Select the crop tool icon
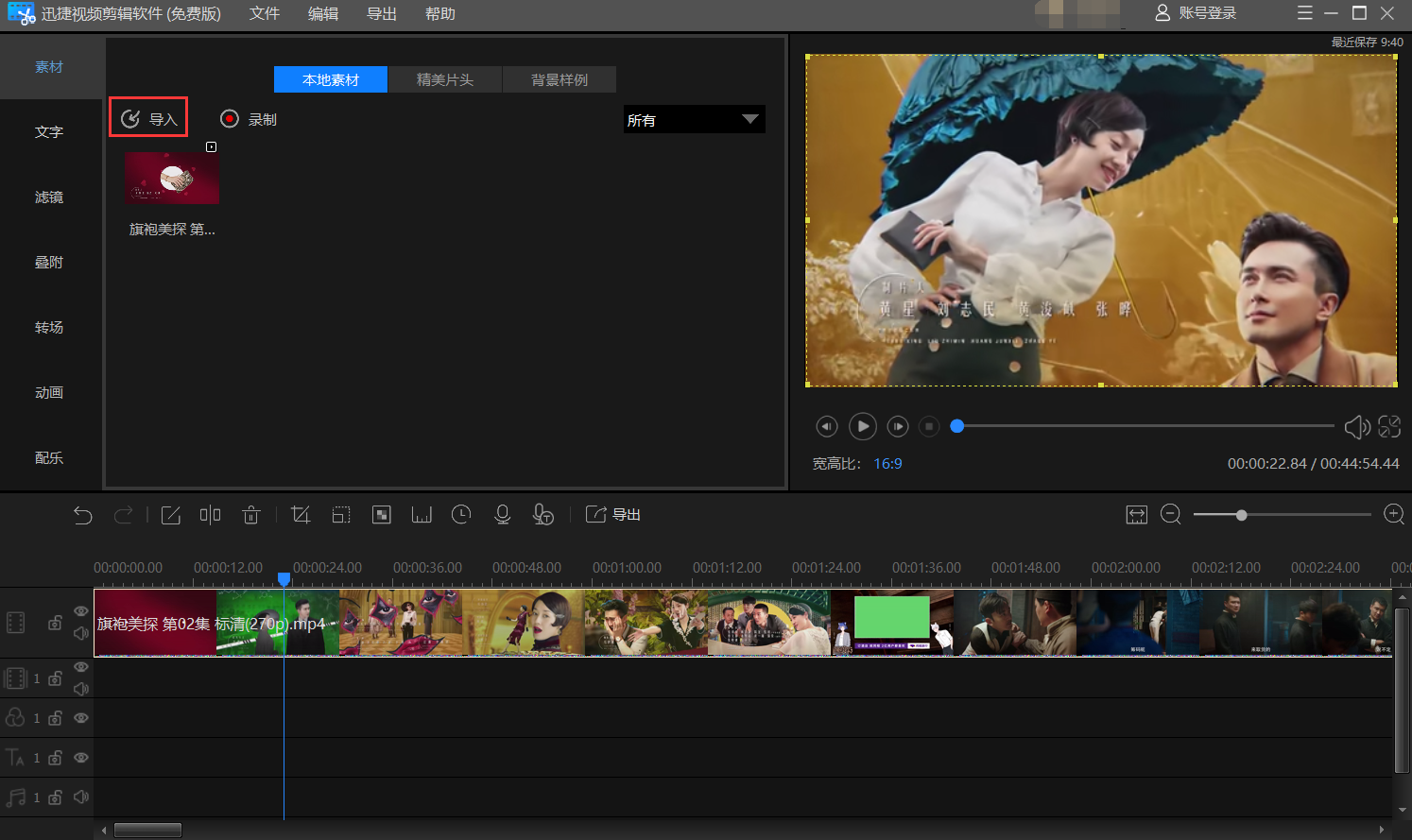Image resolution: width=1412 pixels, height=840 pixels. 301,515
